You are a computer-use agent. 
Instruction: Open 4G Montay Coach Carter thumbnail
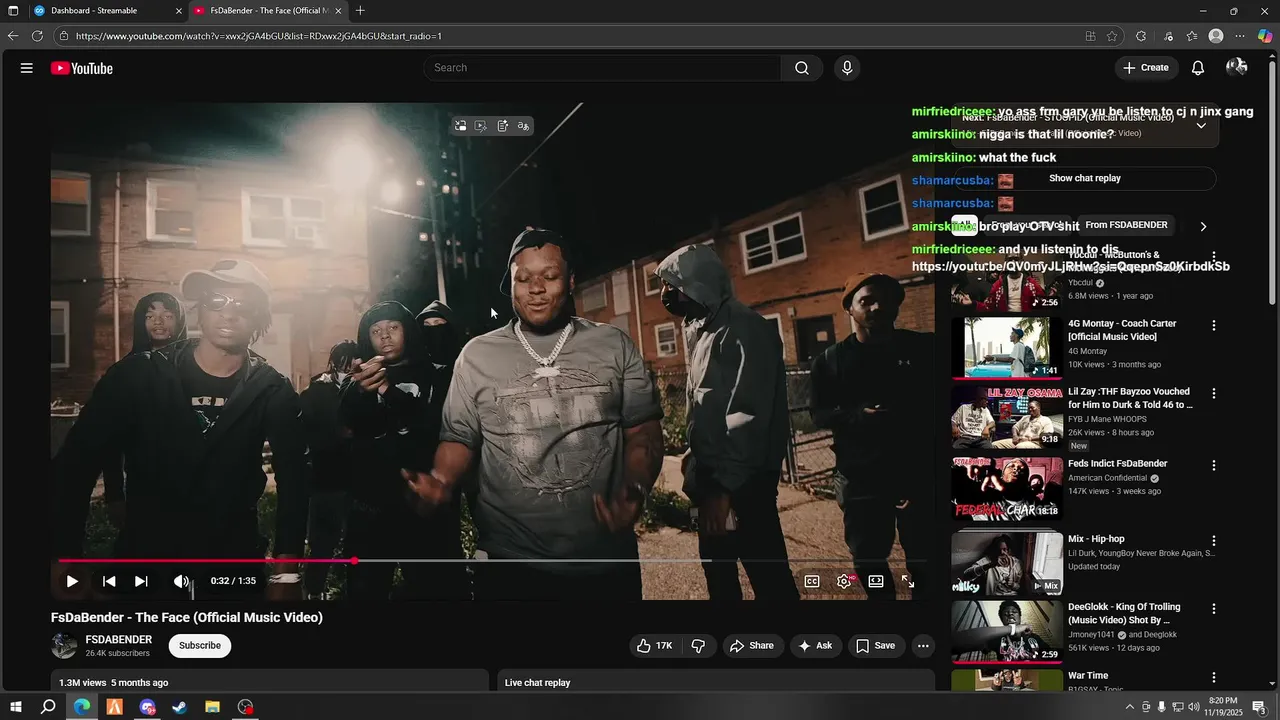coord(1007,348)
